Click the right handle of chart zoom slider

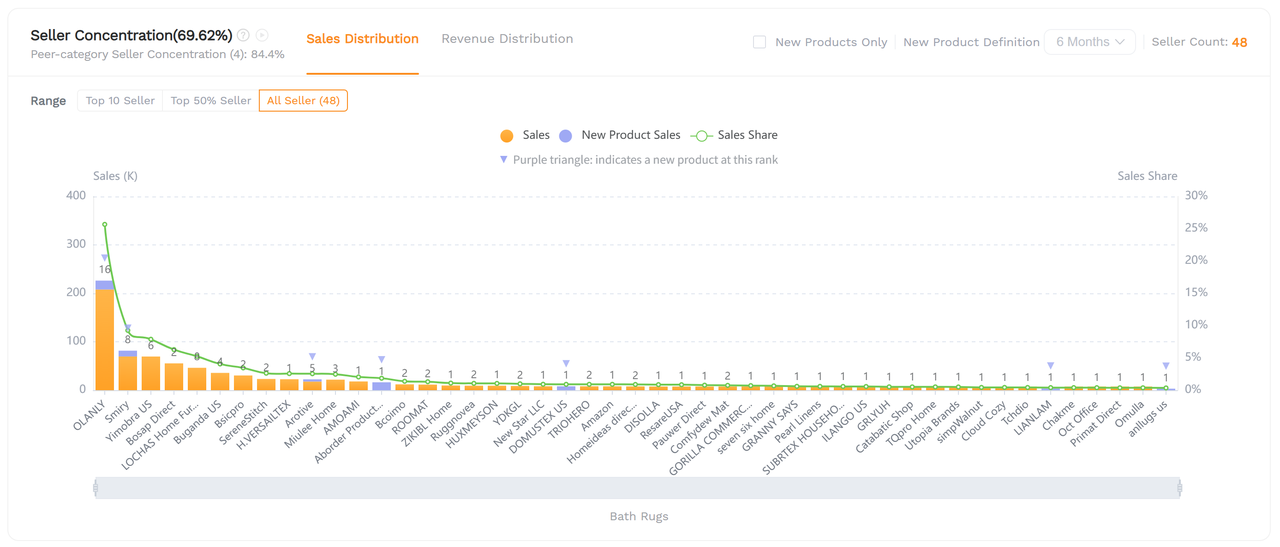(1180, 488)
